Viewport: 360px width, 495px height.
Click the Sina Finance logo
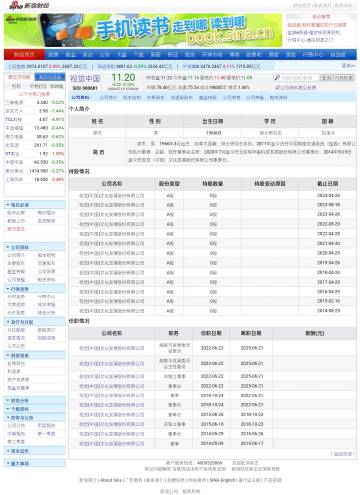coord(29,5)
